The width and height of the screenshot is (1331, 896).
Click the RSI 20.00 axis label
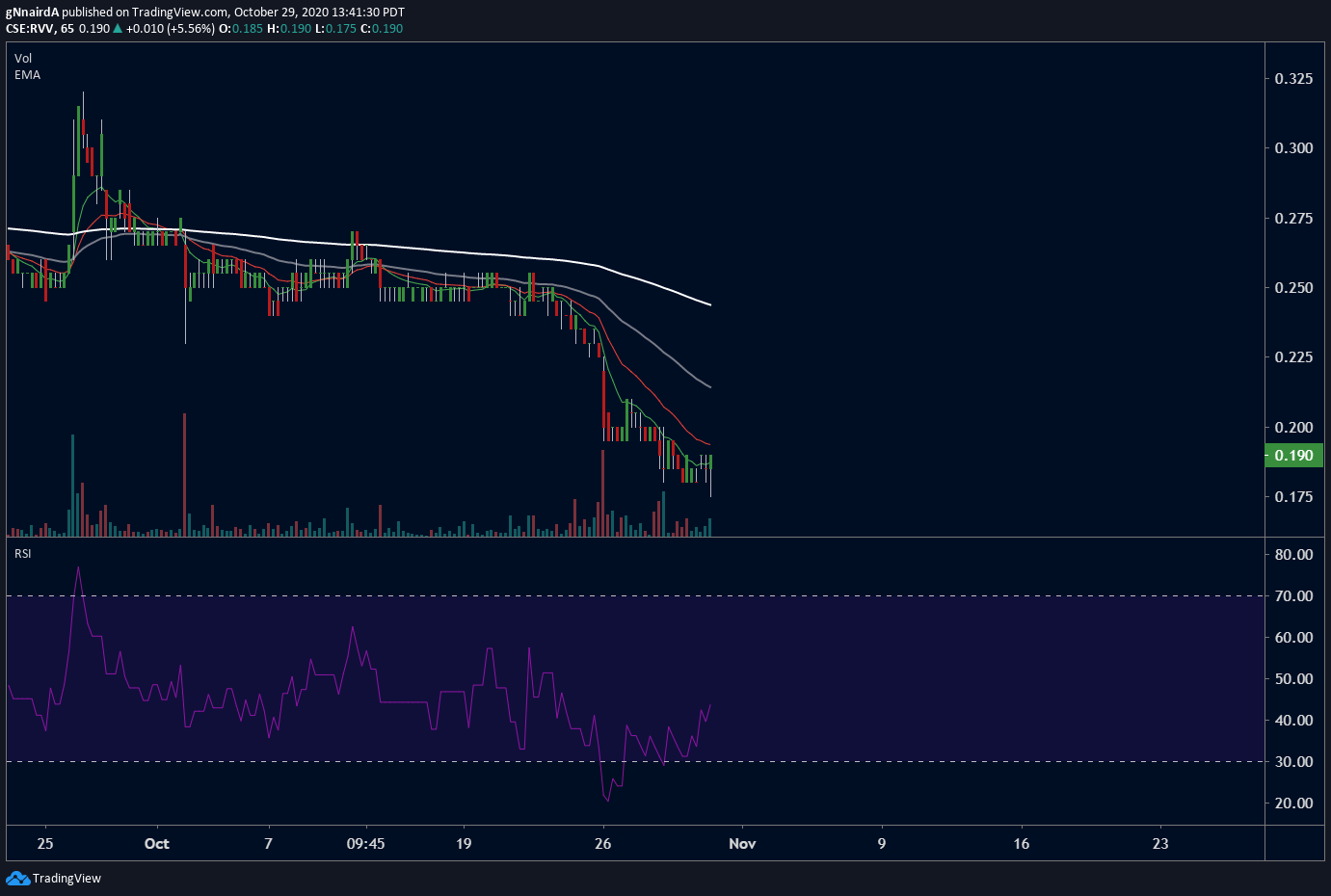(x=1293, y=803)
